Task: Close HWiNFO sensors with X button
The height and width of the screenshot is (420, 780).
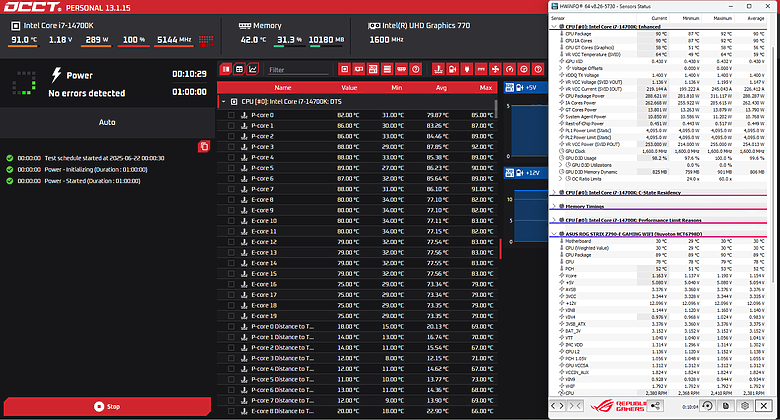Action: coord(764,406)
